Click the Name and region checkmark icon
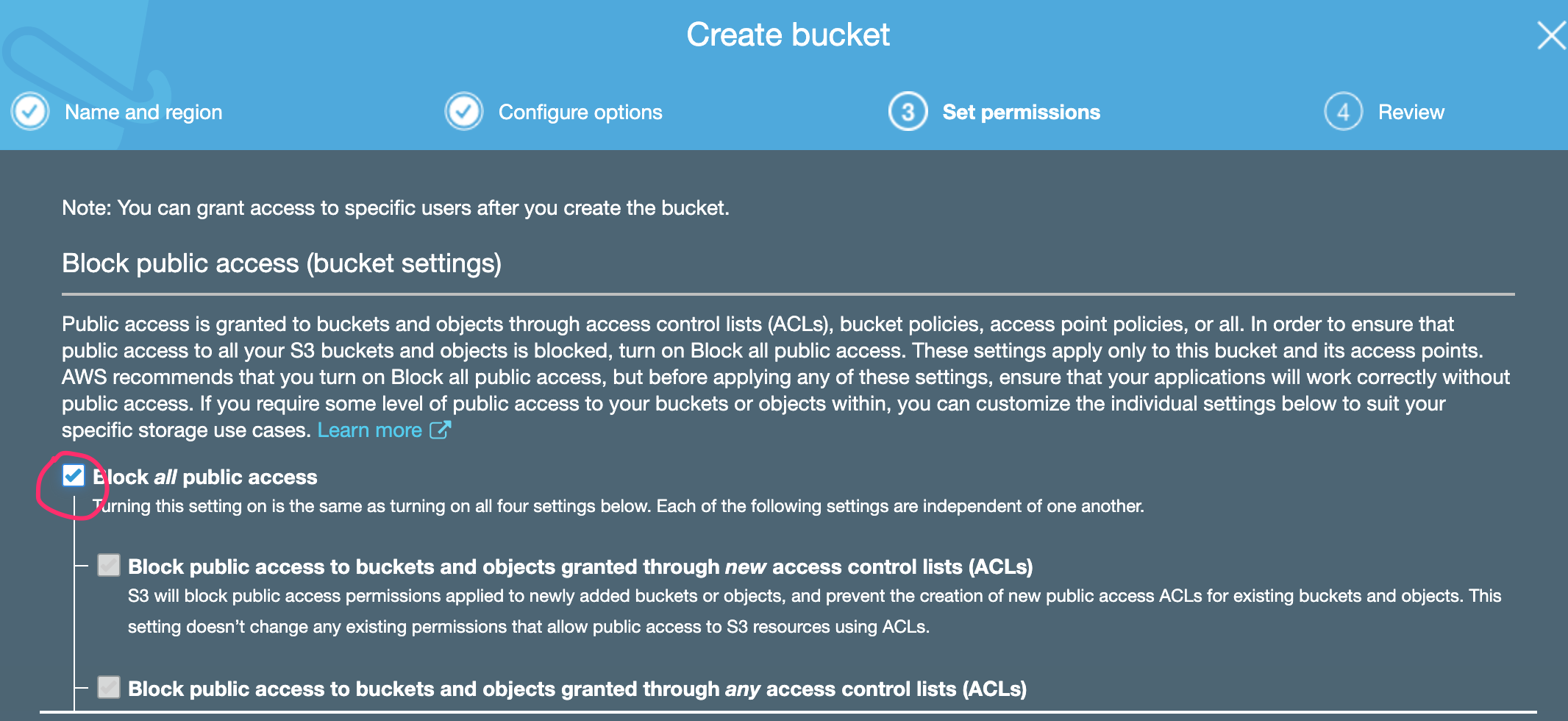 coord(30,112)
